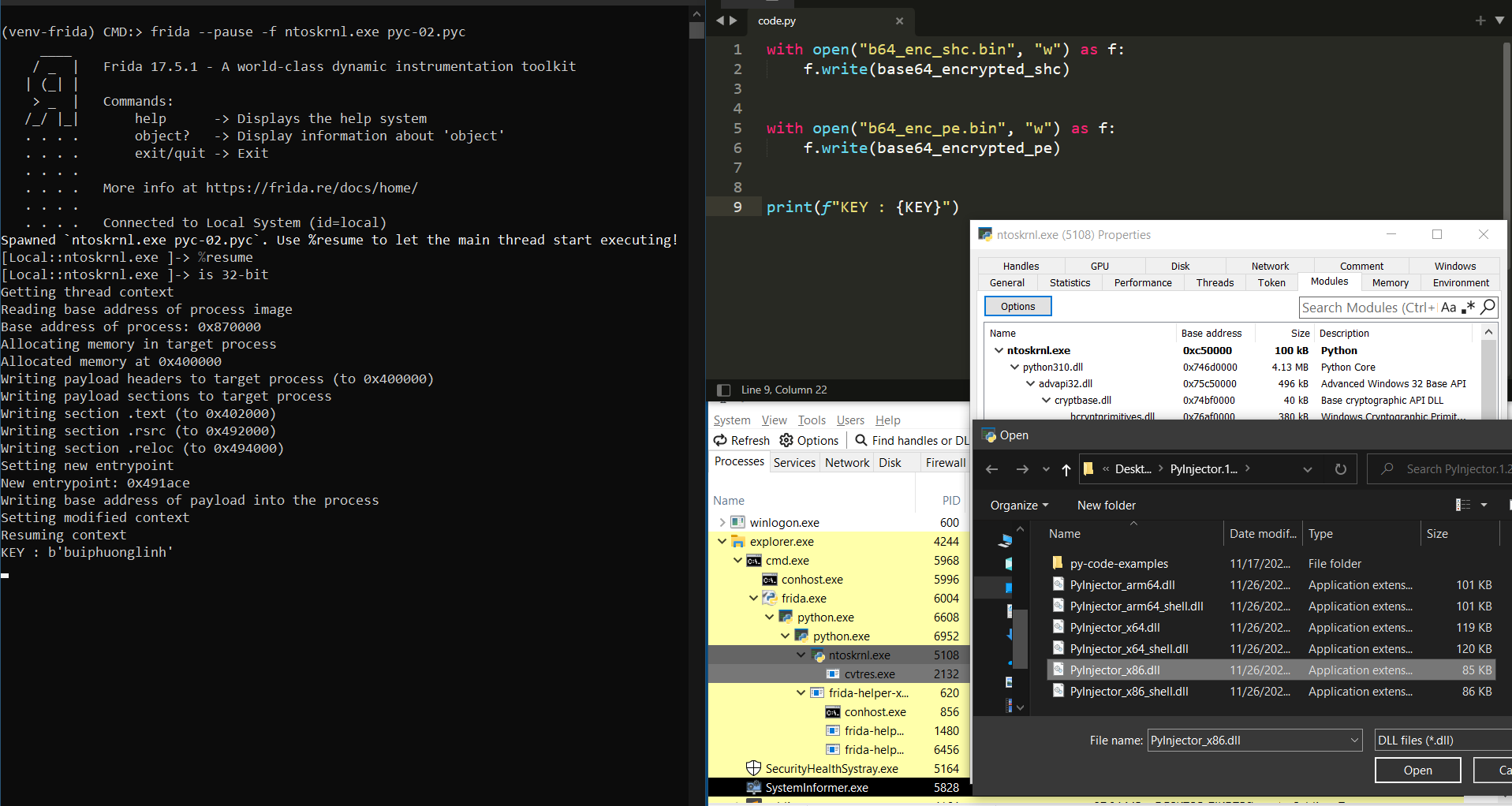The width and height of the screenshot is (1512, 806).
Task: Open the view options dropdown arrow
Action: pyautogui.click(x=1484, y=505)
